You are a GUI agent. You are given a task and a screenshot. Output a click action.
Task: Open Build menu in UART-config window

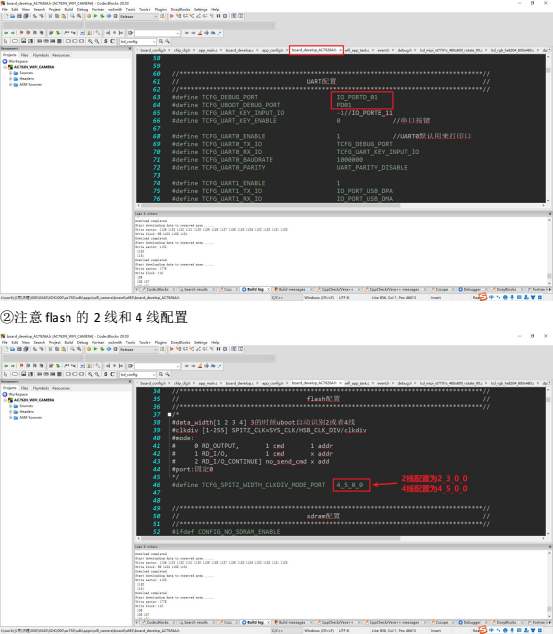pos(69,9)
